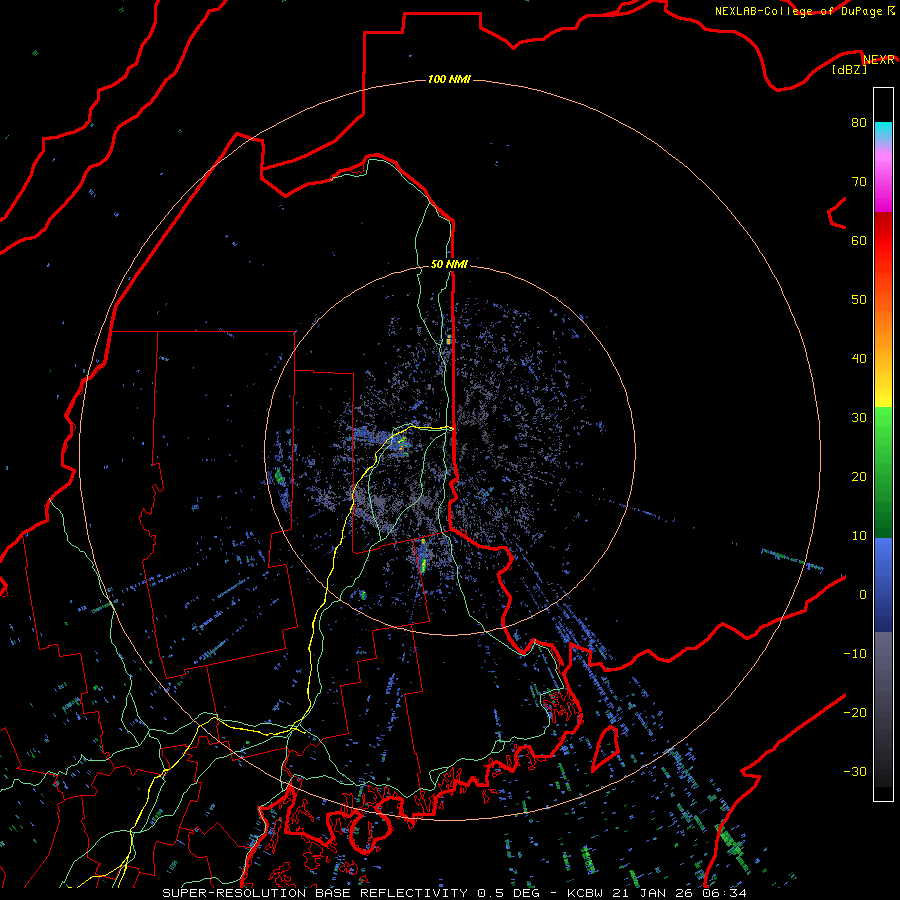The height and width of the screenshot is (900, 900).
Task: Click the 0 dBZ scale value
Action: click(863, 595)
